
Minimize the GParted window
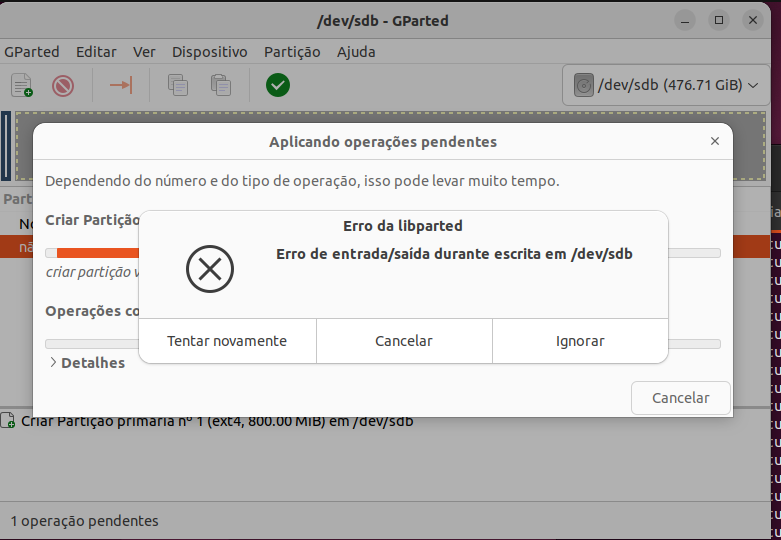[x=685, y=20]
